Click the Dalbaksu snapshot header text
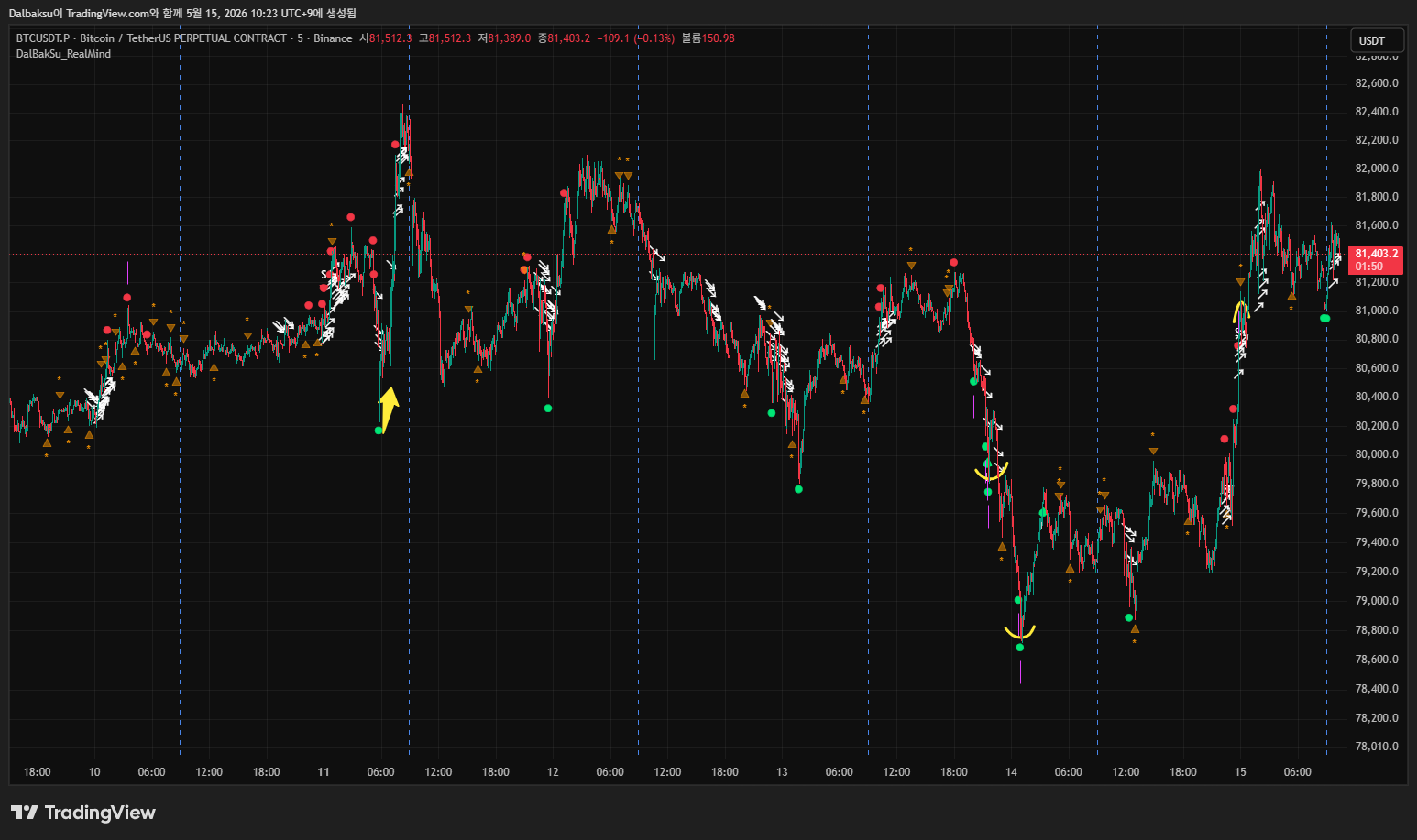Viewport: 1417px width, 840px height. pos(182,13)
